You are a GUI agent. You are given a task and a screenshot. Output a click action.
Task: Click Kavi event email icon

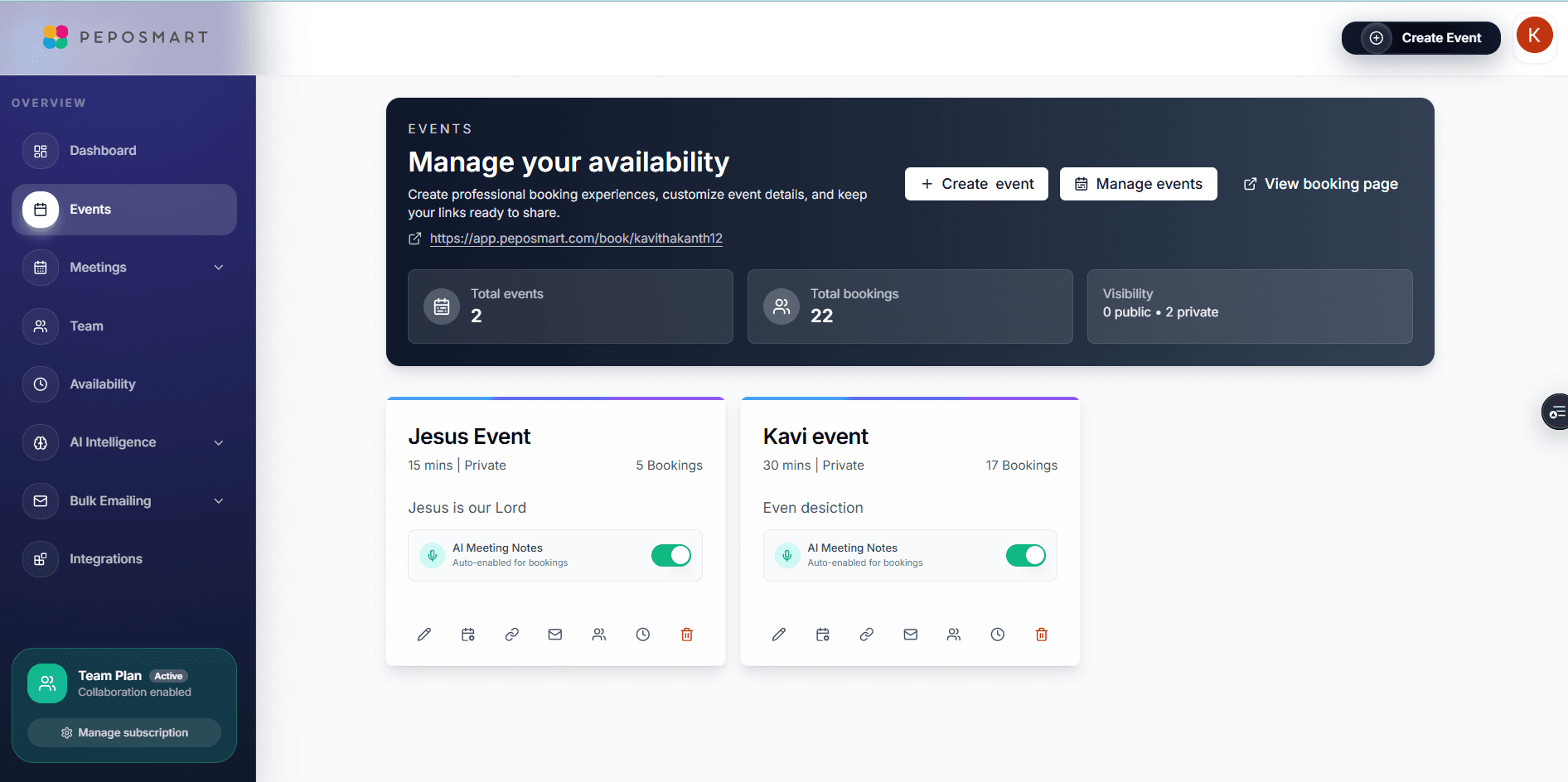(911, 635)
